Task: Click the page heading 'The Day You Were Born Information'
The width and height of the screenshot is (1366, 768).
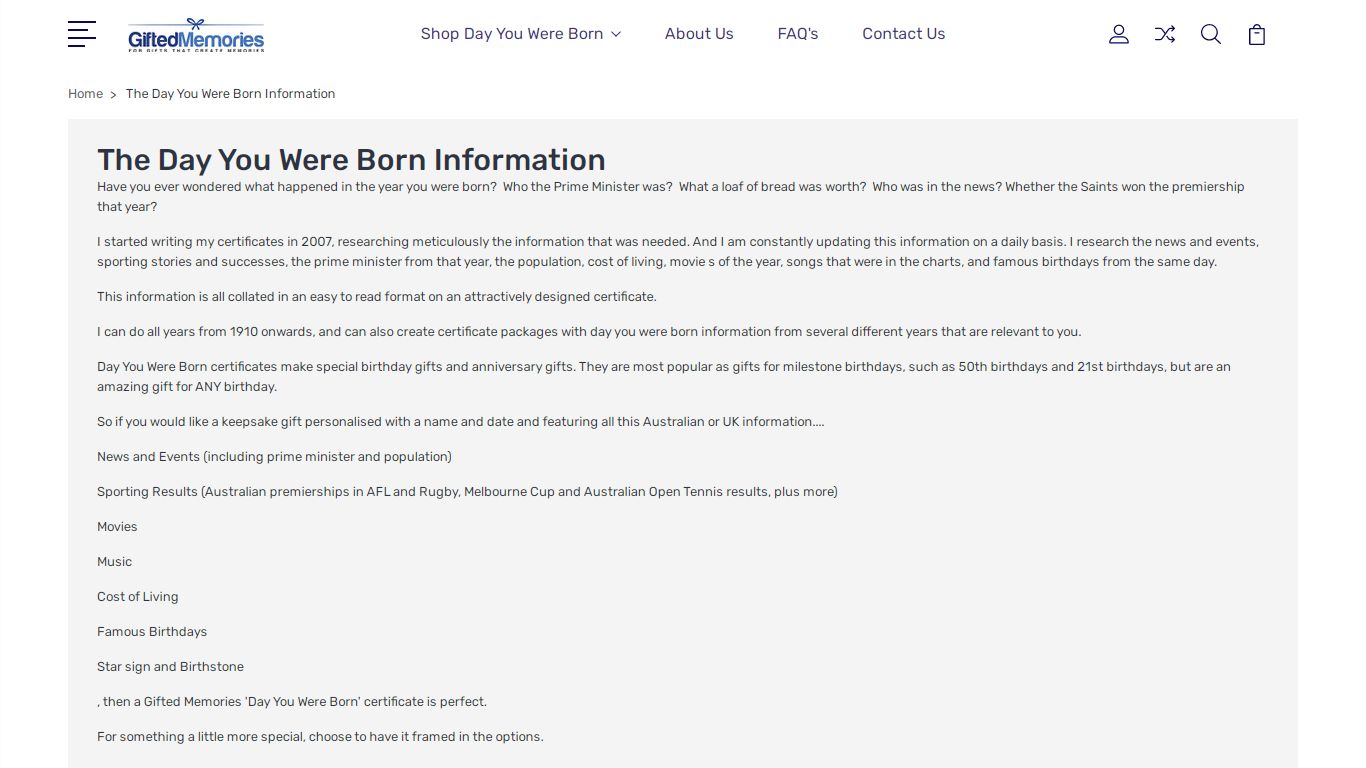Action: (x=351, y=160)
